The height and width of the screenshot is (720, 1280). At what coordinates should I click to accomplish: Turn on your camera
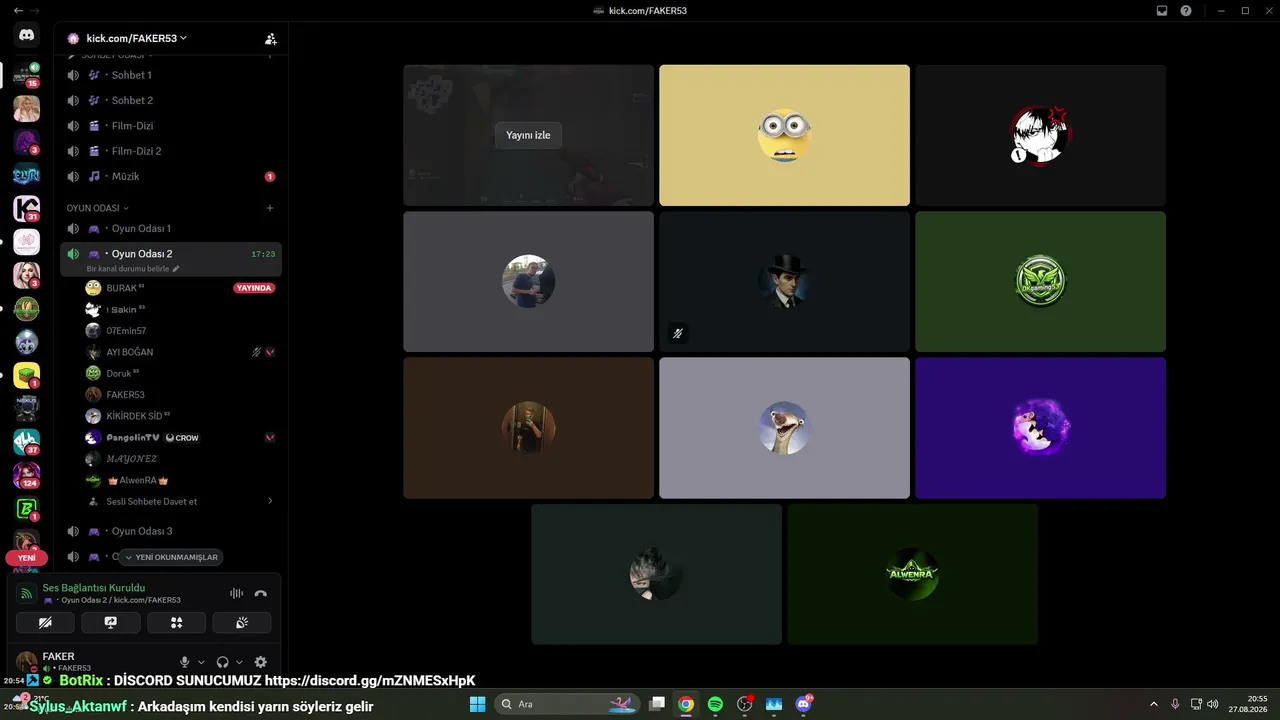pos(45,622)
